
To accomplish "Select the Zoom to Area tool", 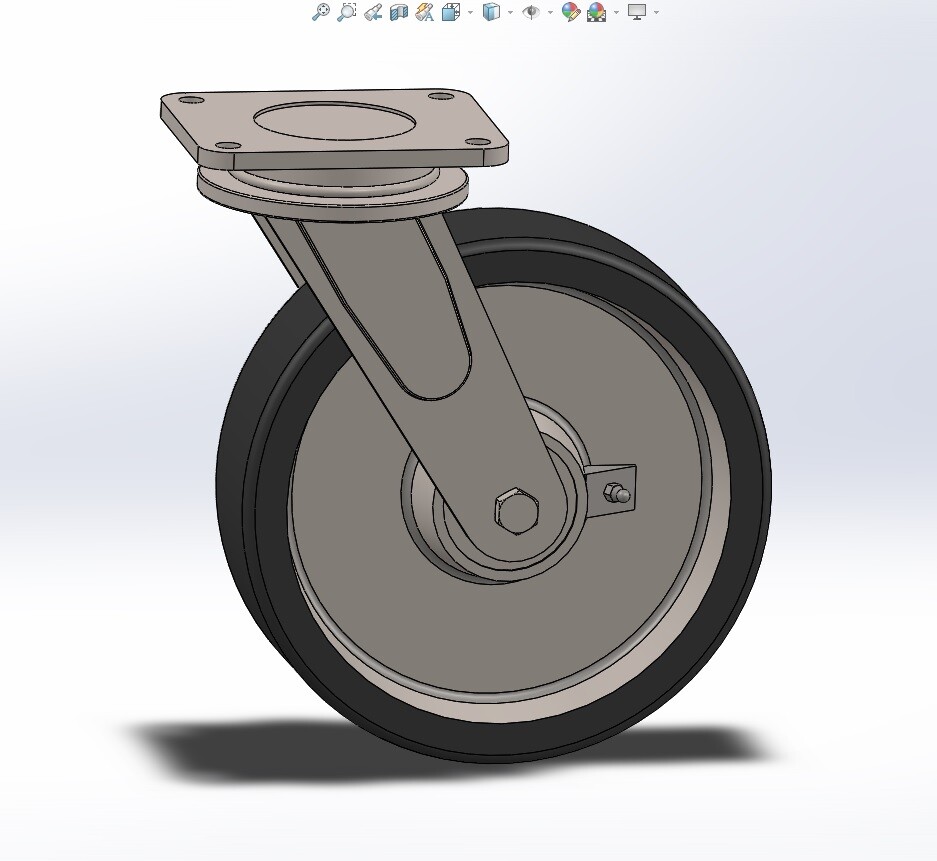I will click(x=347, y=12).
